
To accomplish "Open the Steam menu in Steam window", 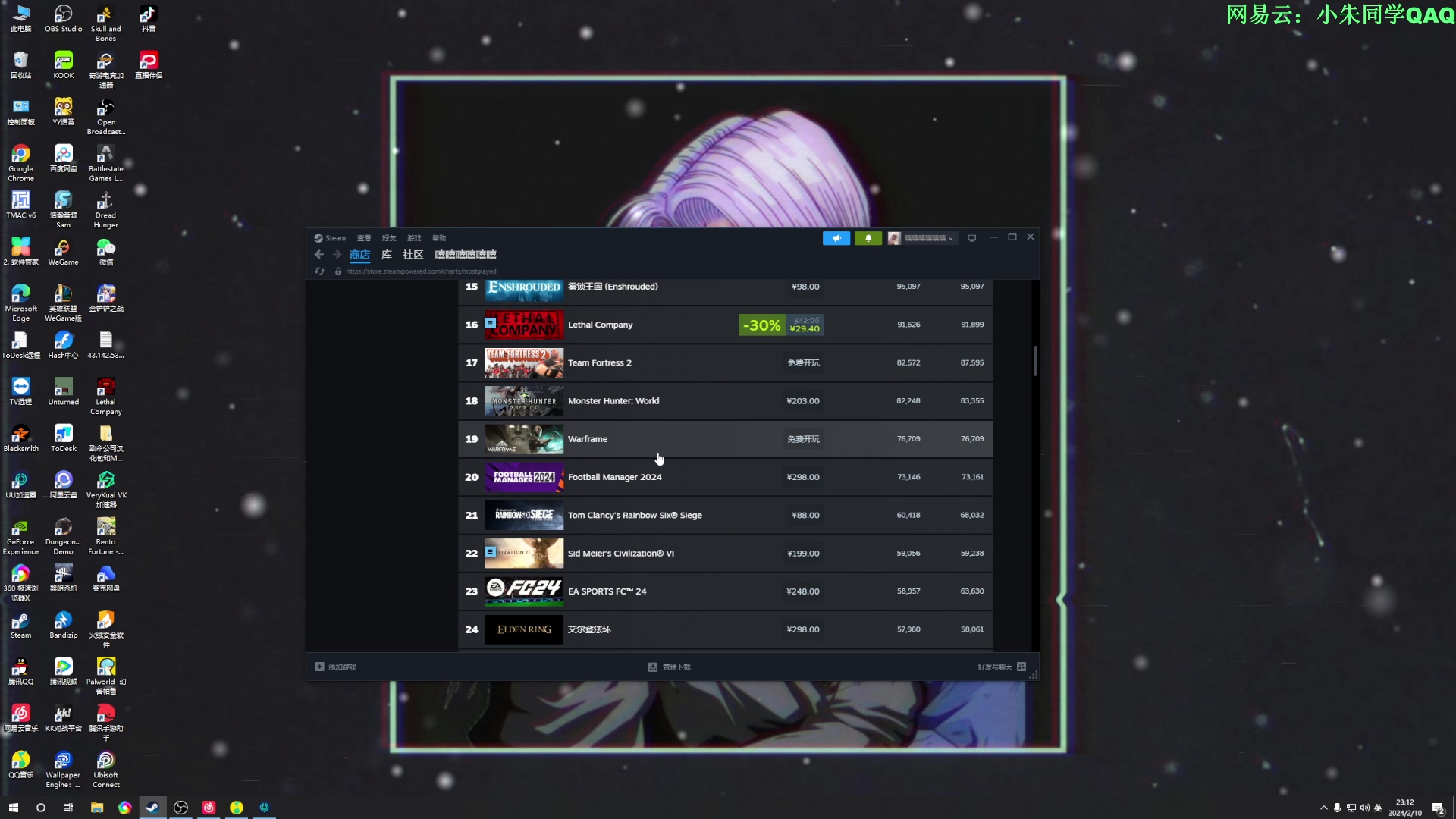I will coord(331,238).
